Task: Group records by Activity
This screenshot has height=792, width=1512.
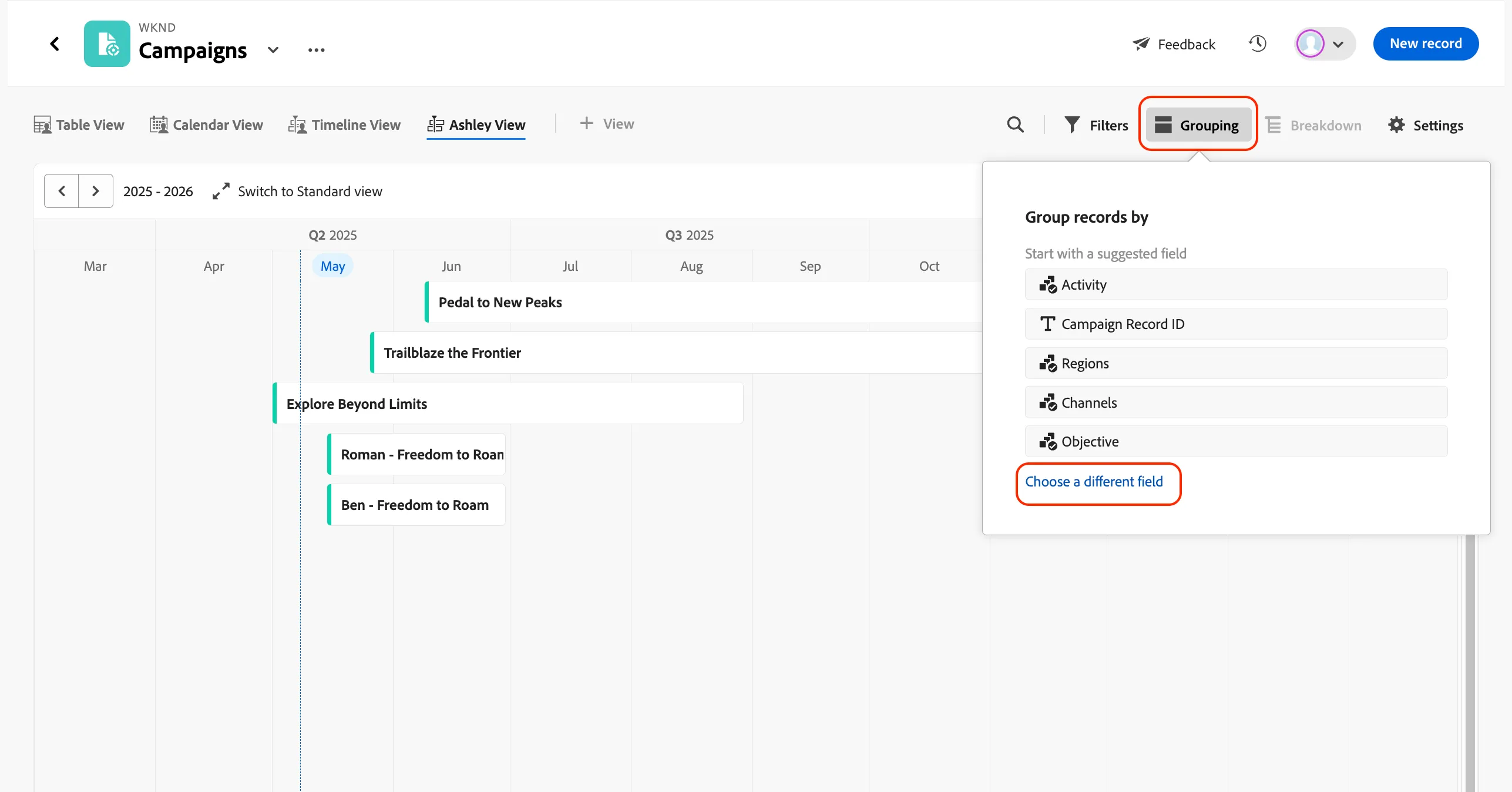Action: point(1236,285)
